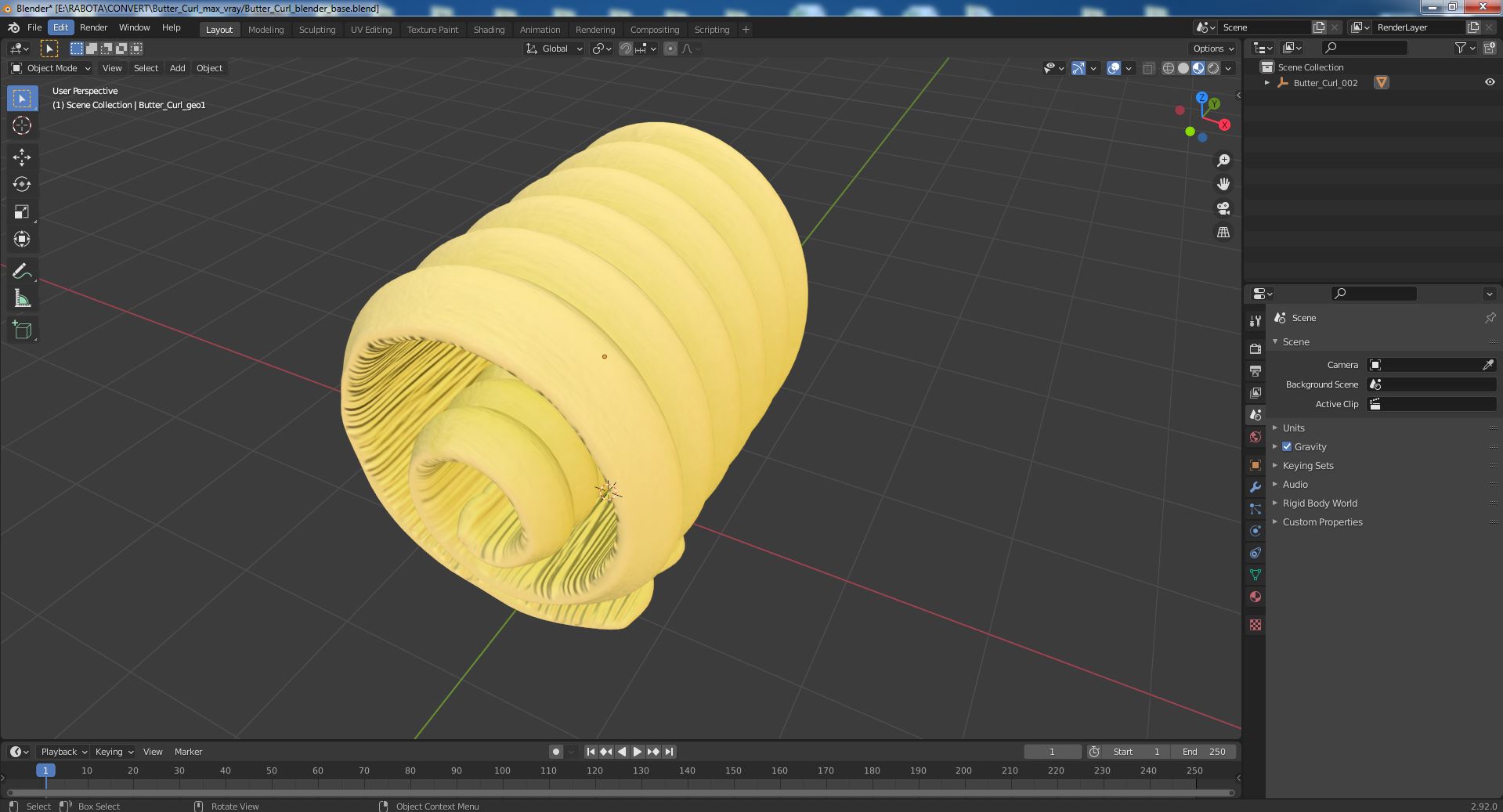Click the play animation button
Screen dimensions: 1503x812
(638, 752)
